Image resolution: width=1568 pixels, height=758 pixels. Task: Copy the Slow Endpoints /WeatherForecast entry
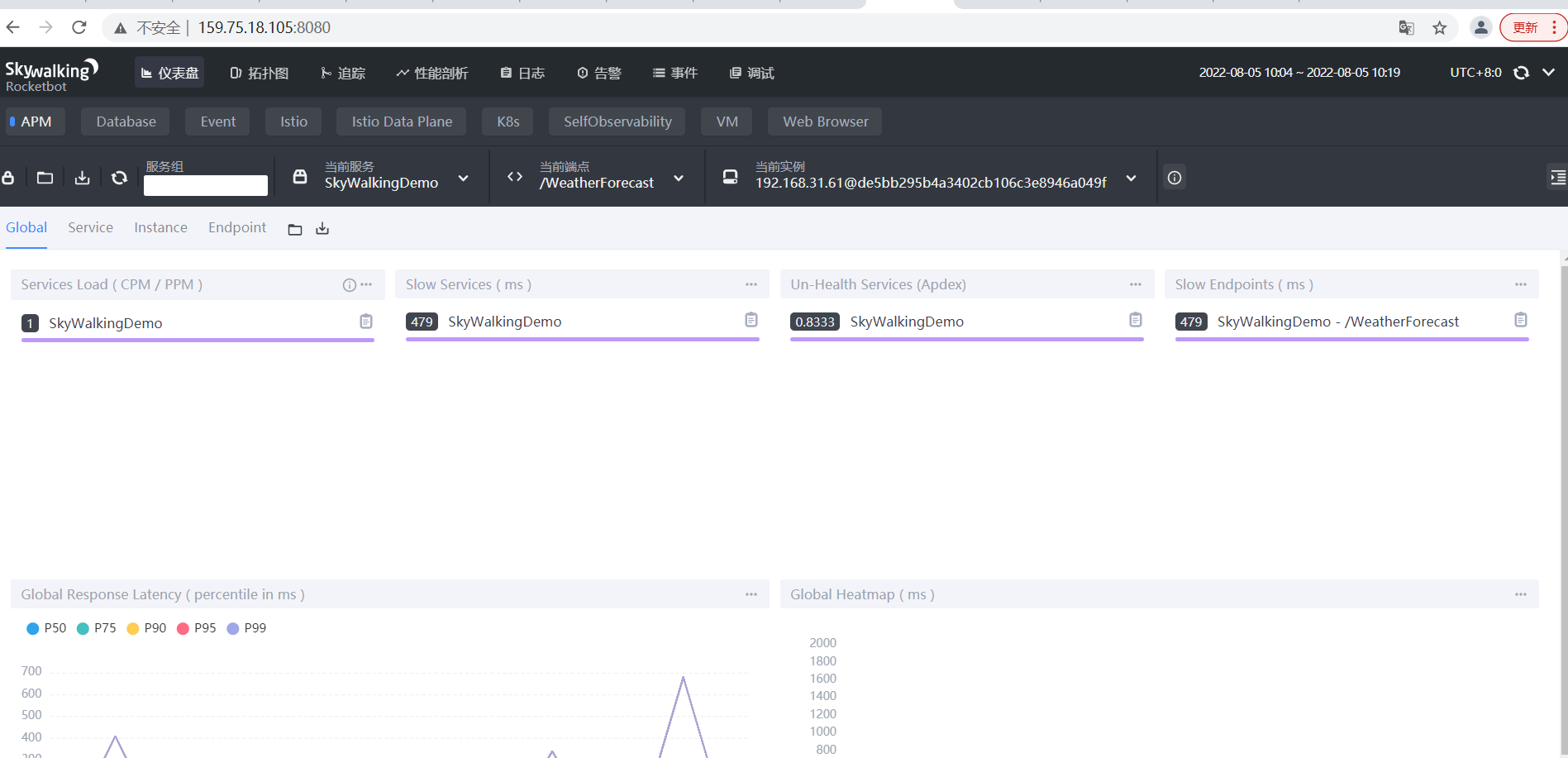coord(1521,320)
